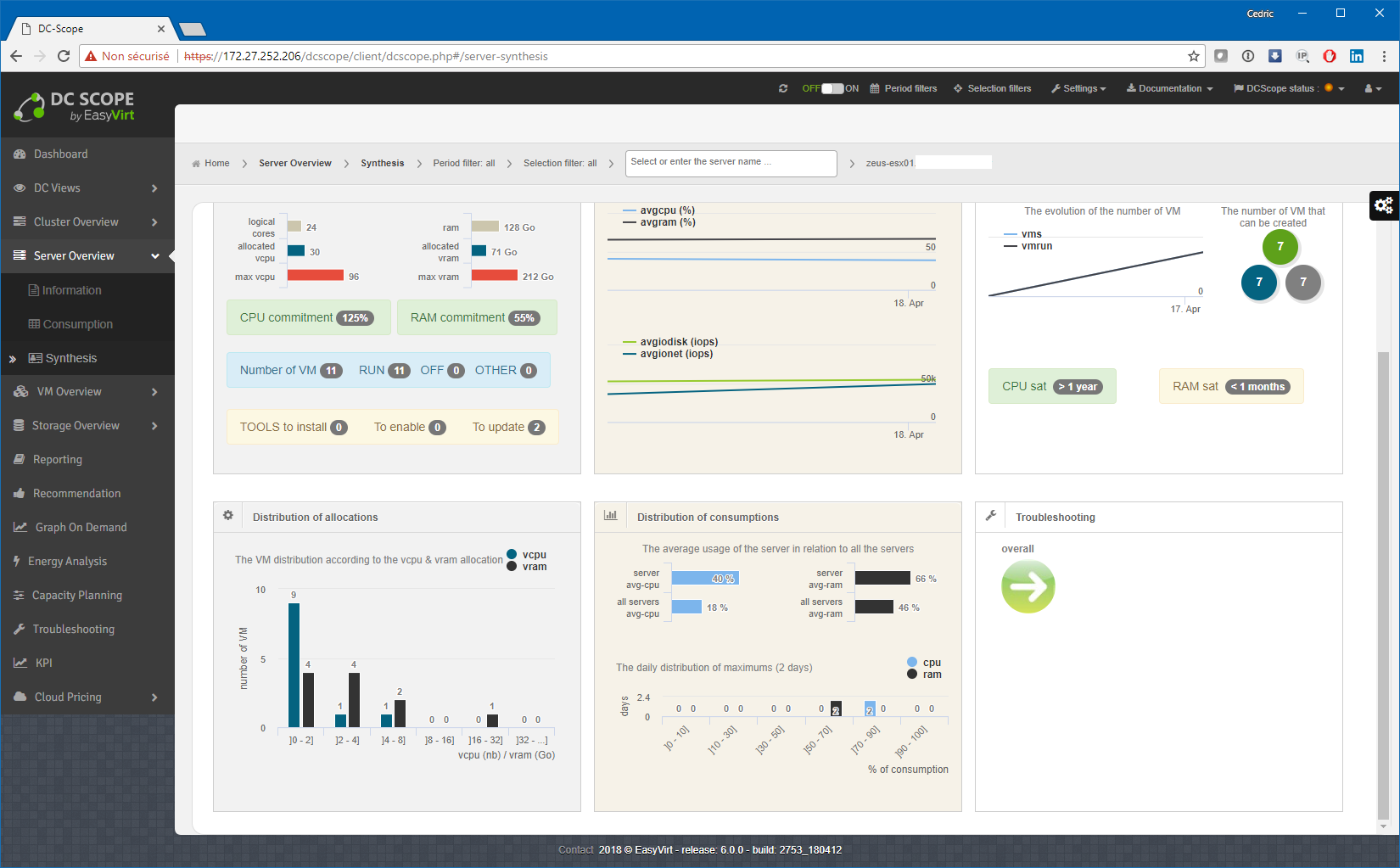Click the LinkedIn extension icon
Screen dimensions: 1400x868
coord(1357,56)
